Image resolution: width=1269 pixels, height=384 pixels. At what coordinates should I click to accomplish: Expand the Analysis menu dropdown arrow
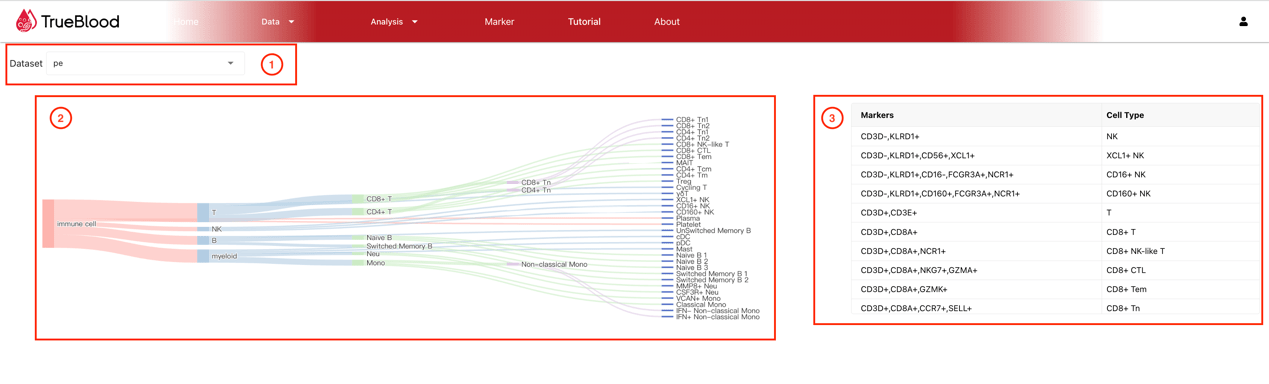pyautogui.click(x=415, y=22)
